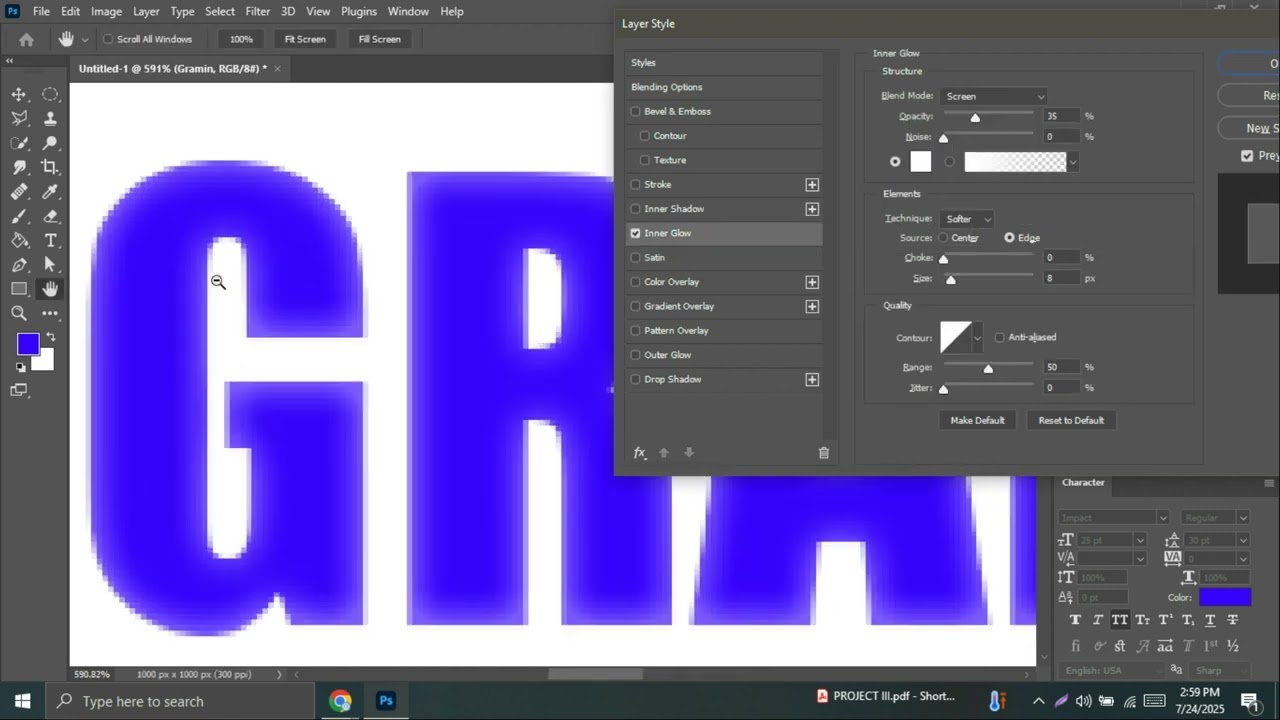Open the font size 25 pt dropdown

[1138, 540]
